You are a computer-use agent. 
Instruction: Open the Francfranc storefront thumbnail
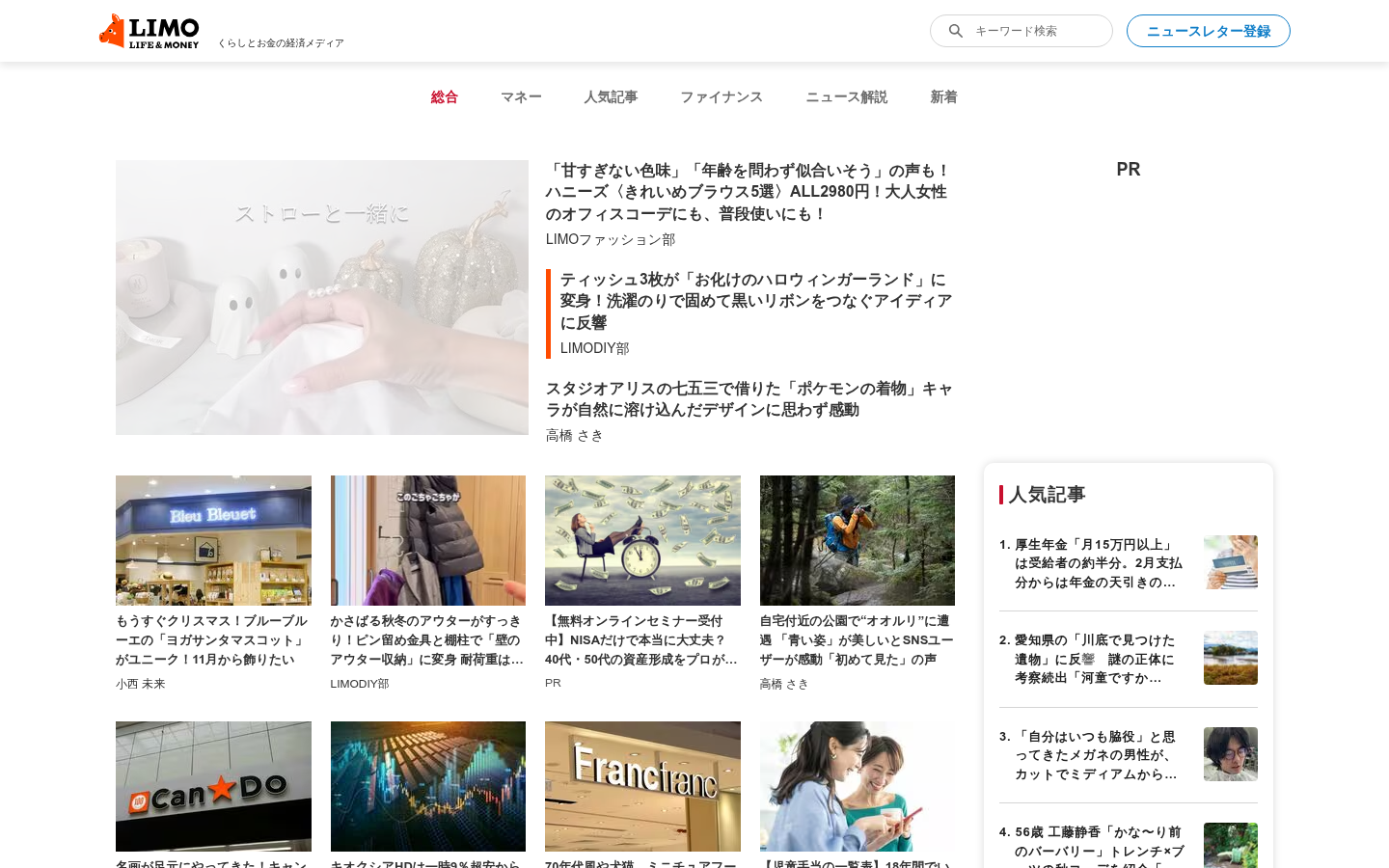click(642, 786)
